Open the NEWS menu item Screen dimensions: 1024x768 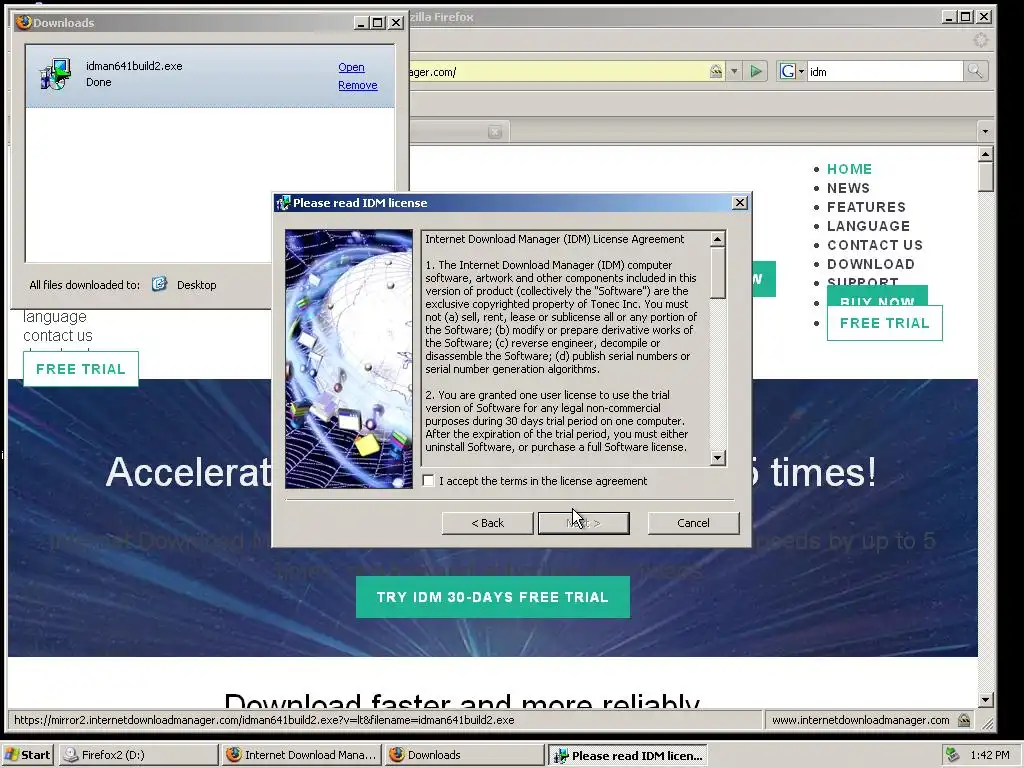[848, 188]
